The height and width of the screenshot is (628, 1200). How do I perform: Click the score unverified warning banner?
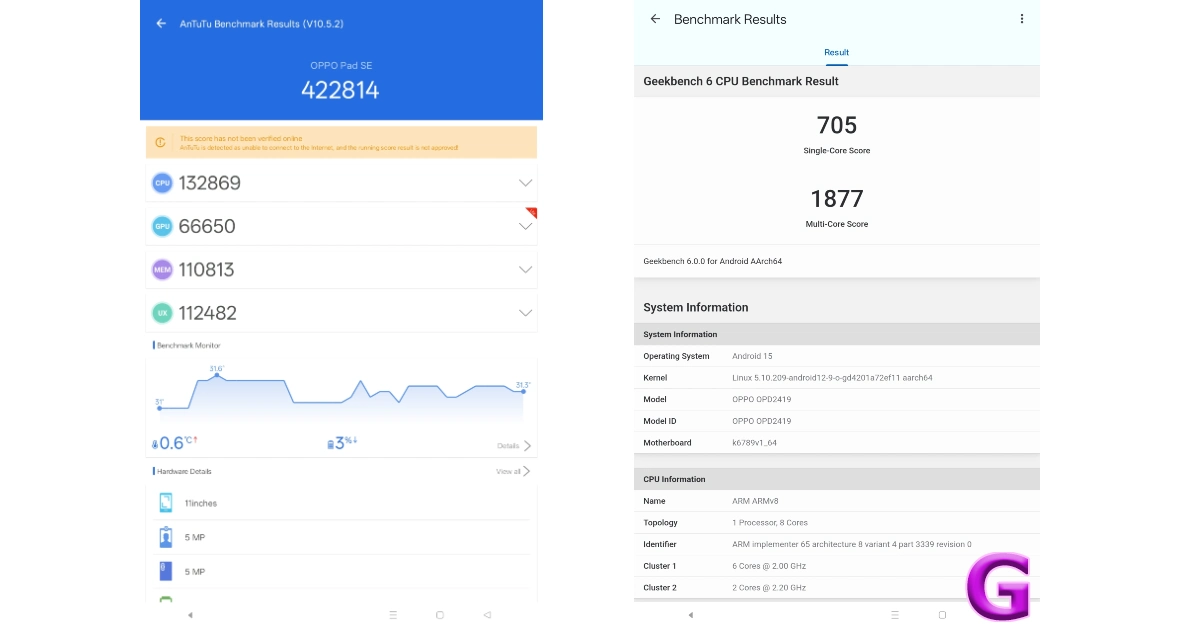[341, 142]
